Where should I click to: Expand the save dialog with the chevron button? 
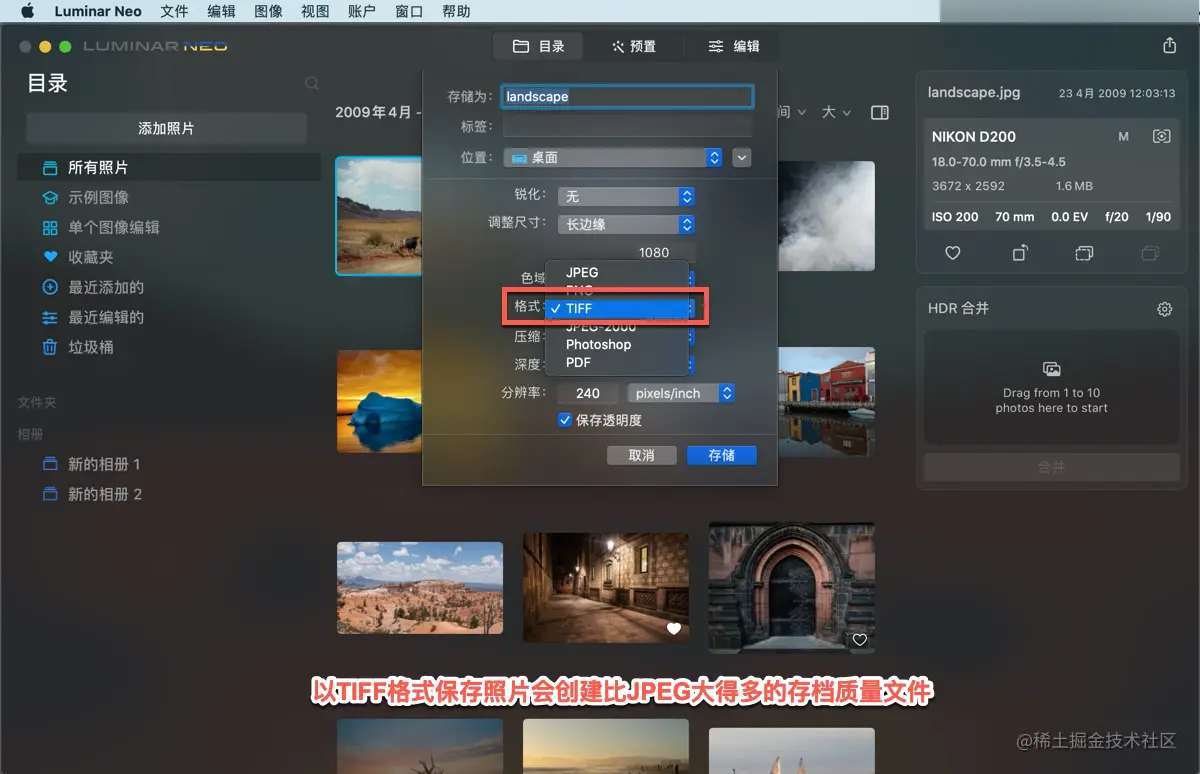[742, 158]
